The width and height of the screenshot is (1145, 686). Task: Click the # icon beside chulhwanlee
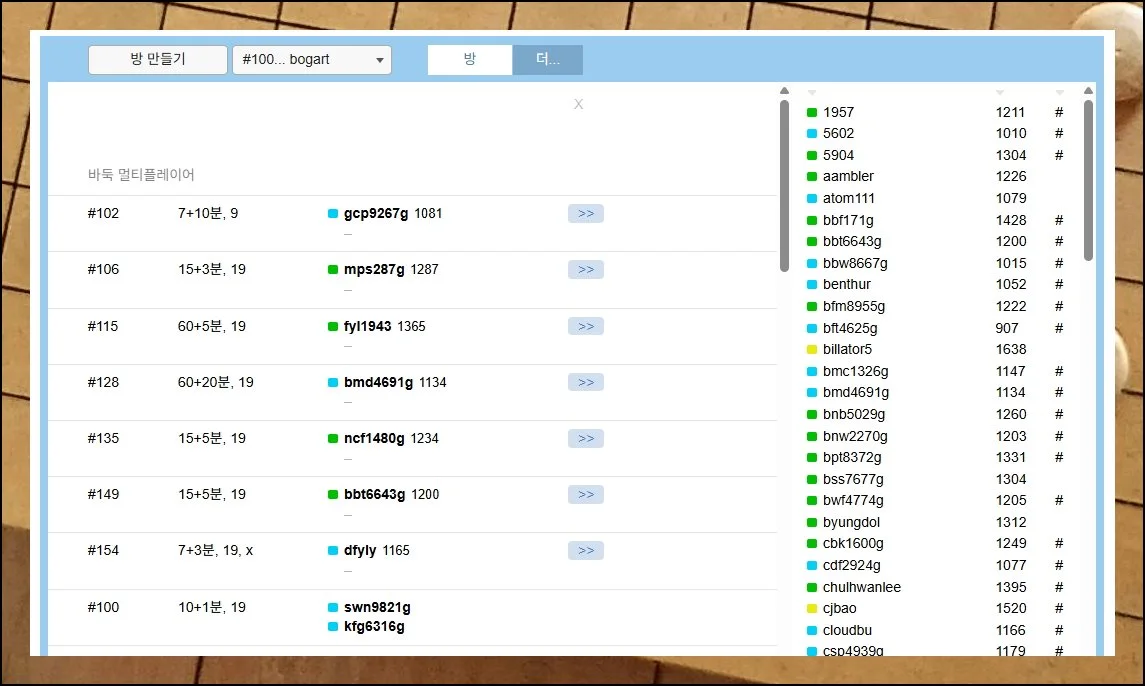(x=1059, y=588)
